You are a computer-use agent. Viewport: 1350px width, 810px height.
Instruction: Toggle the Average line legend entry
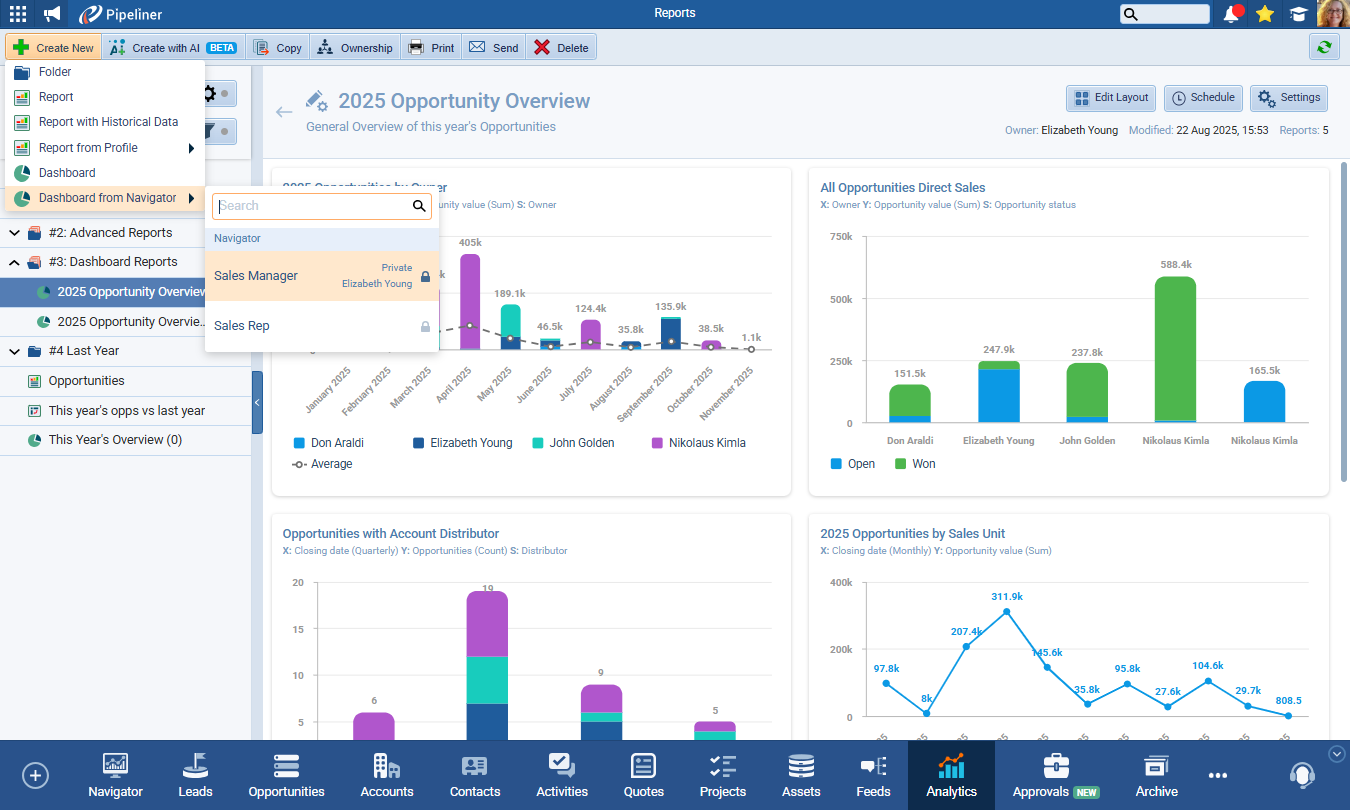(321, 464)
